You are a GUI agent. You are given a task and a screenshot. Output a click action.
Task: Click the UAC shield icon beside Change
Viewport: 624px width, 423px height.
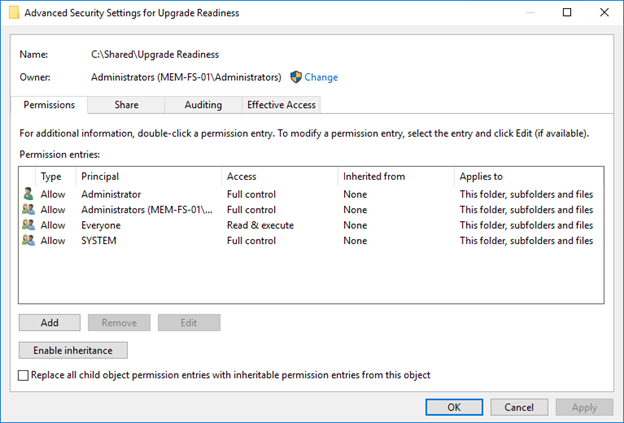(x=296, y=77)
